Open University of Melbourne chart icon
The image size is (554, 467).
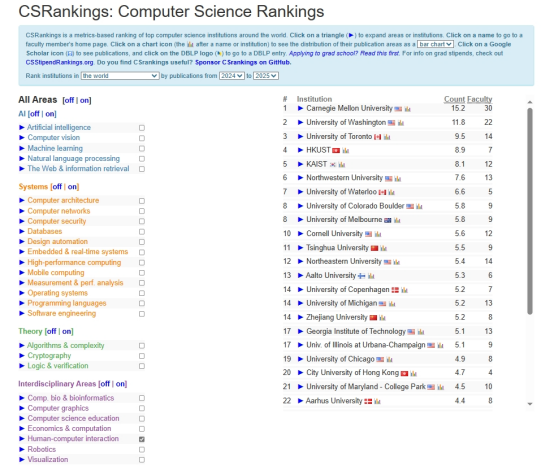397,220
